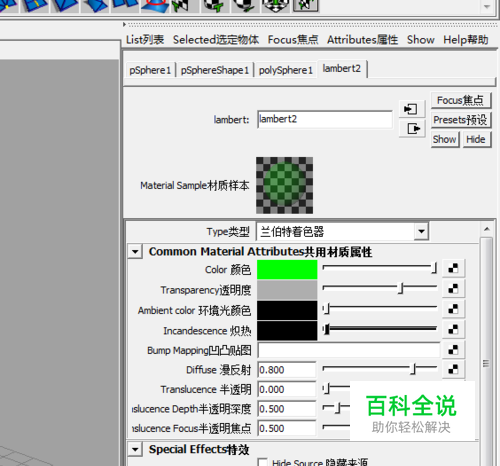Open the Help menu

click(466, 40)
